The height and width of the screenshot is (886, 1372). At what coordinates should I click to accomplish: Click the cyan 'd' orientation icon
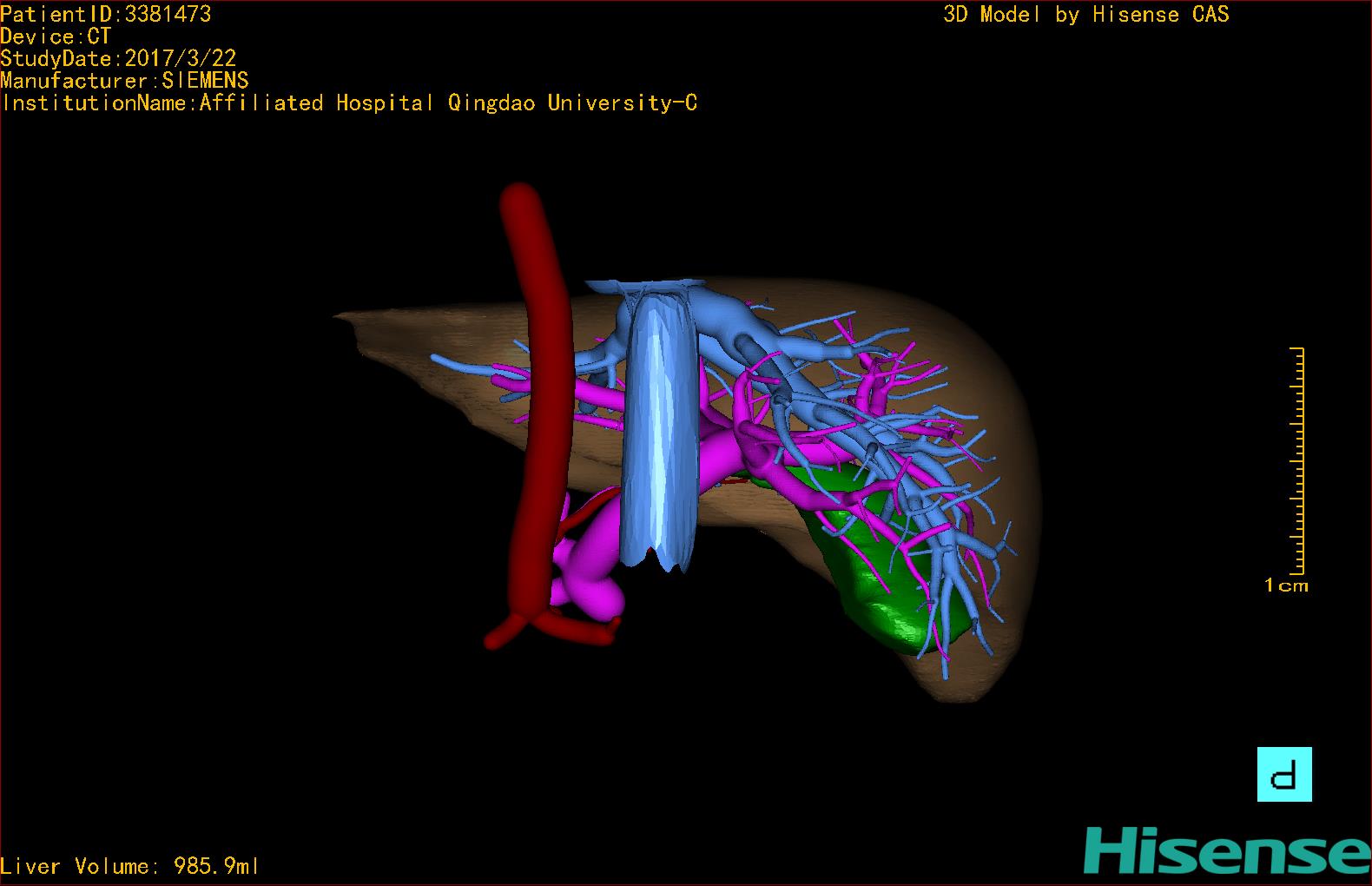[1283, 774]
